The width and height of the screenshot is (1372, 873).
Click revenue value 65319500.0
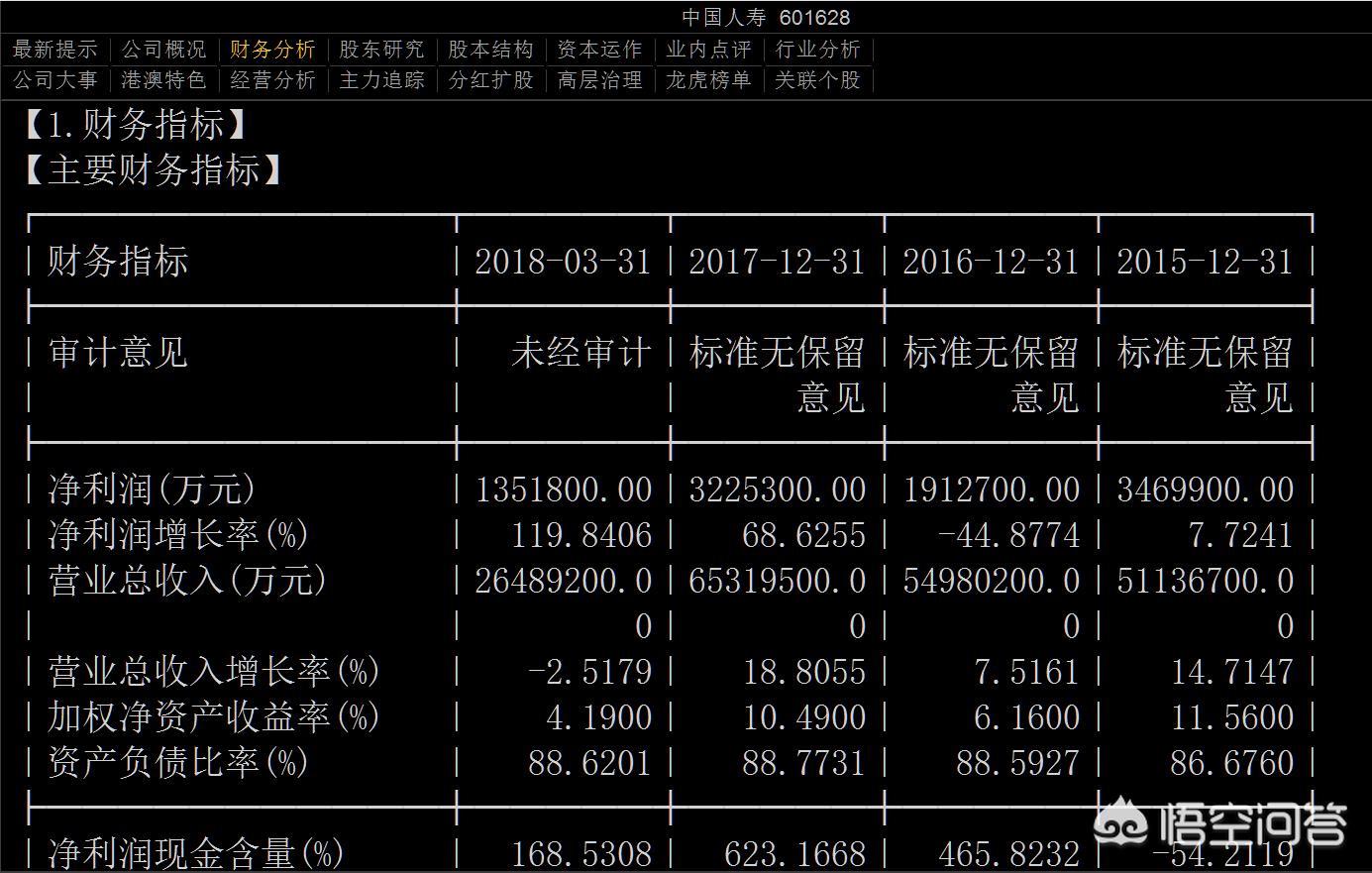coord(778,582)
